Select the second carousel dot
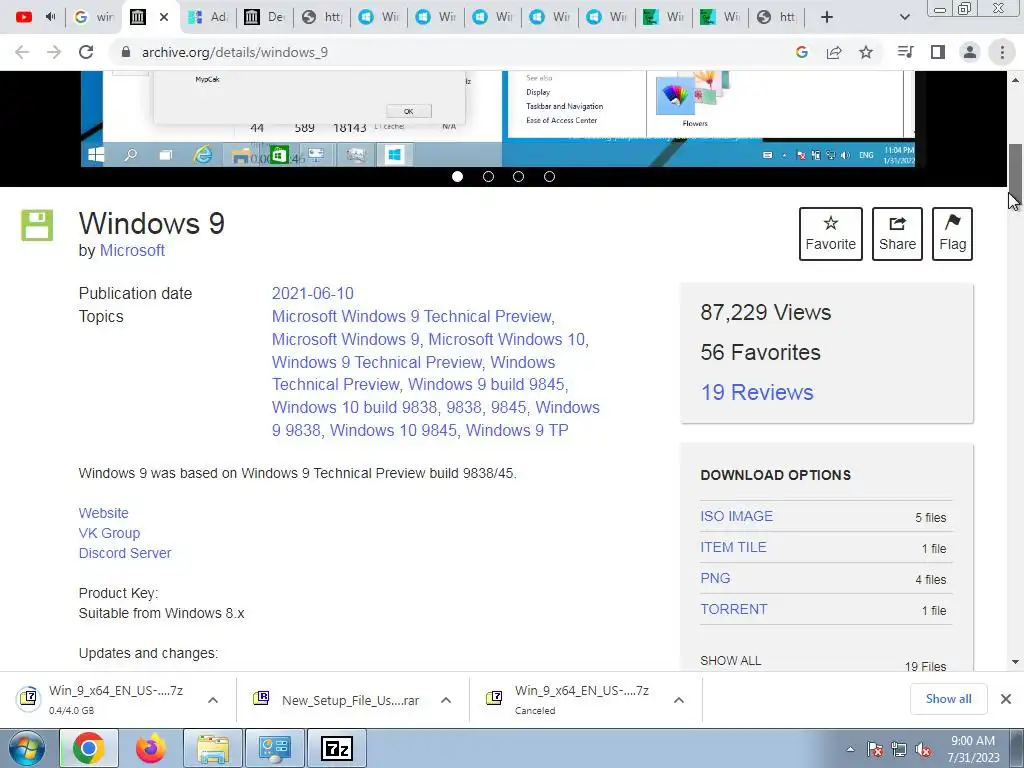The image size is (1024, 768). pos(488,176)
